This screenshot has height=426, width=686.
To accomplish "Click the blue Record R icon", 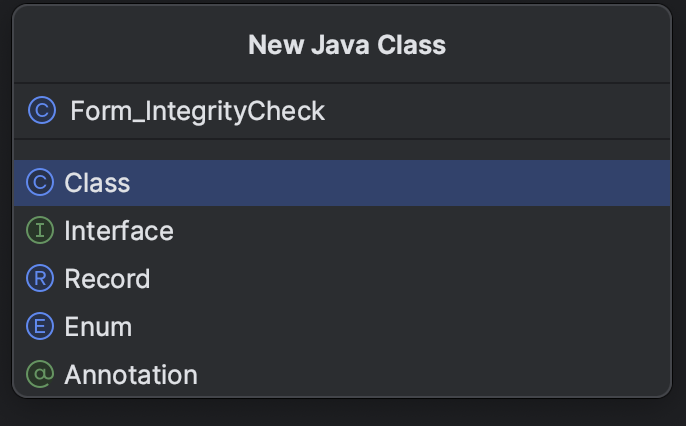I will point(39,279).
